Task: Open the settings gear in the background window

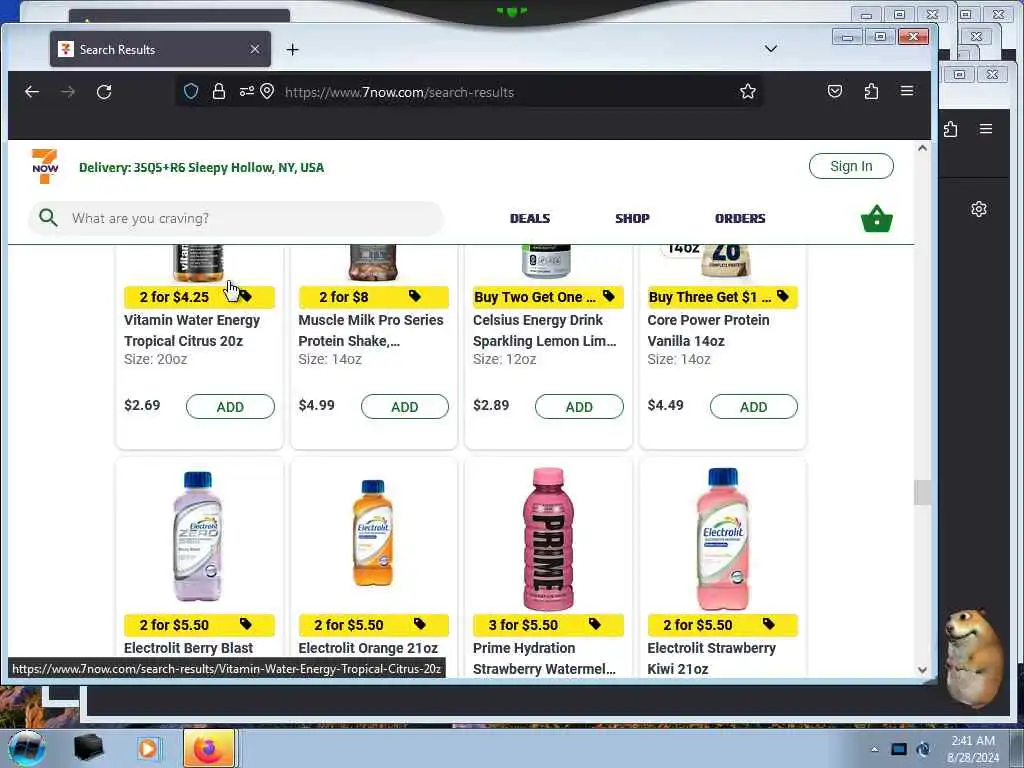Action: 978,209
